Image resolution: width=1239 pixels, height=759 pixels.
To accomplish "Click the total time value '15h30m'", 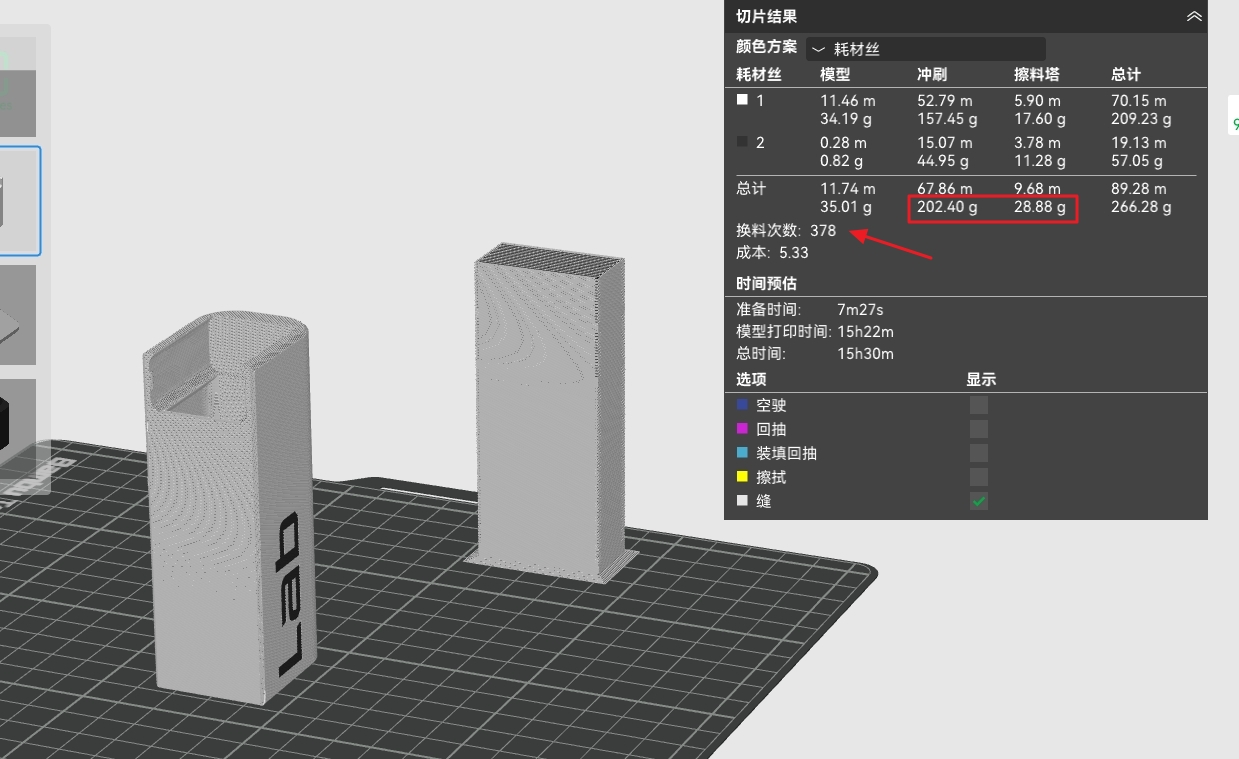I will (x=865, y=354).
